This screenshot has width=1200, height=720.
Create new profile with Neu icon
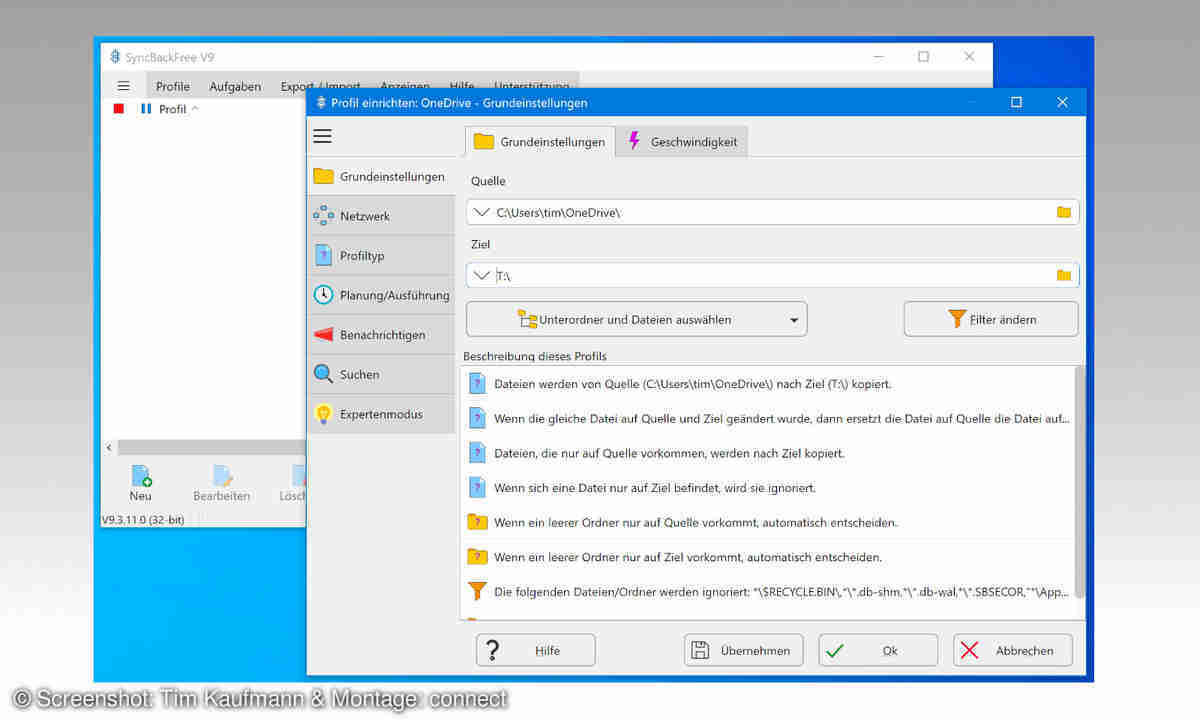pyautogui.click(x=141, y=482)
